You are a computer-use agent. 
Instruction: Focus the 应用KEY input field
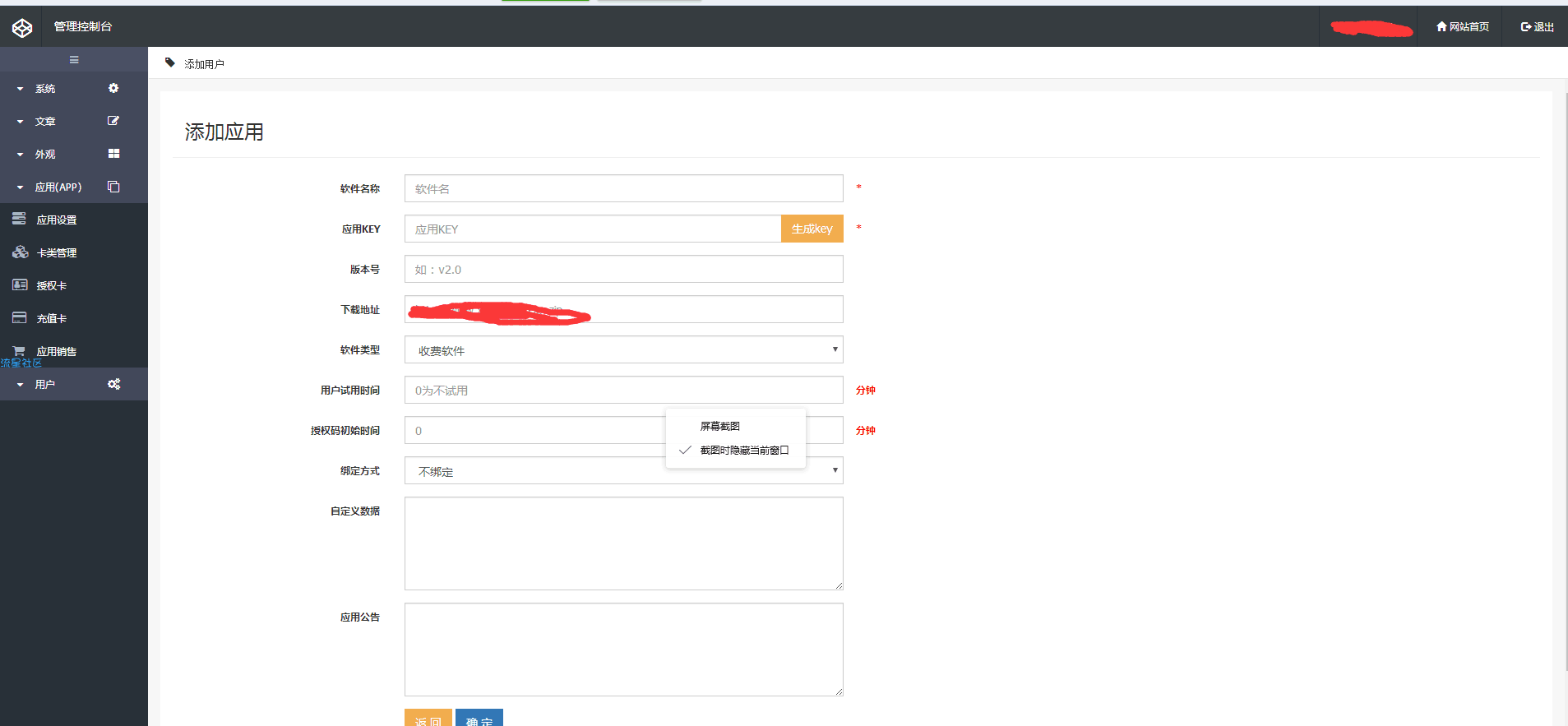[593, 229]
